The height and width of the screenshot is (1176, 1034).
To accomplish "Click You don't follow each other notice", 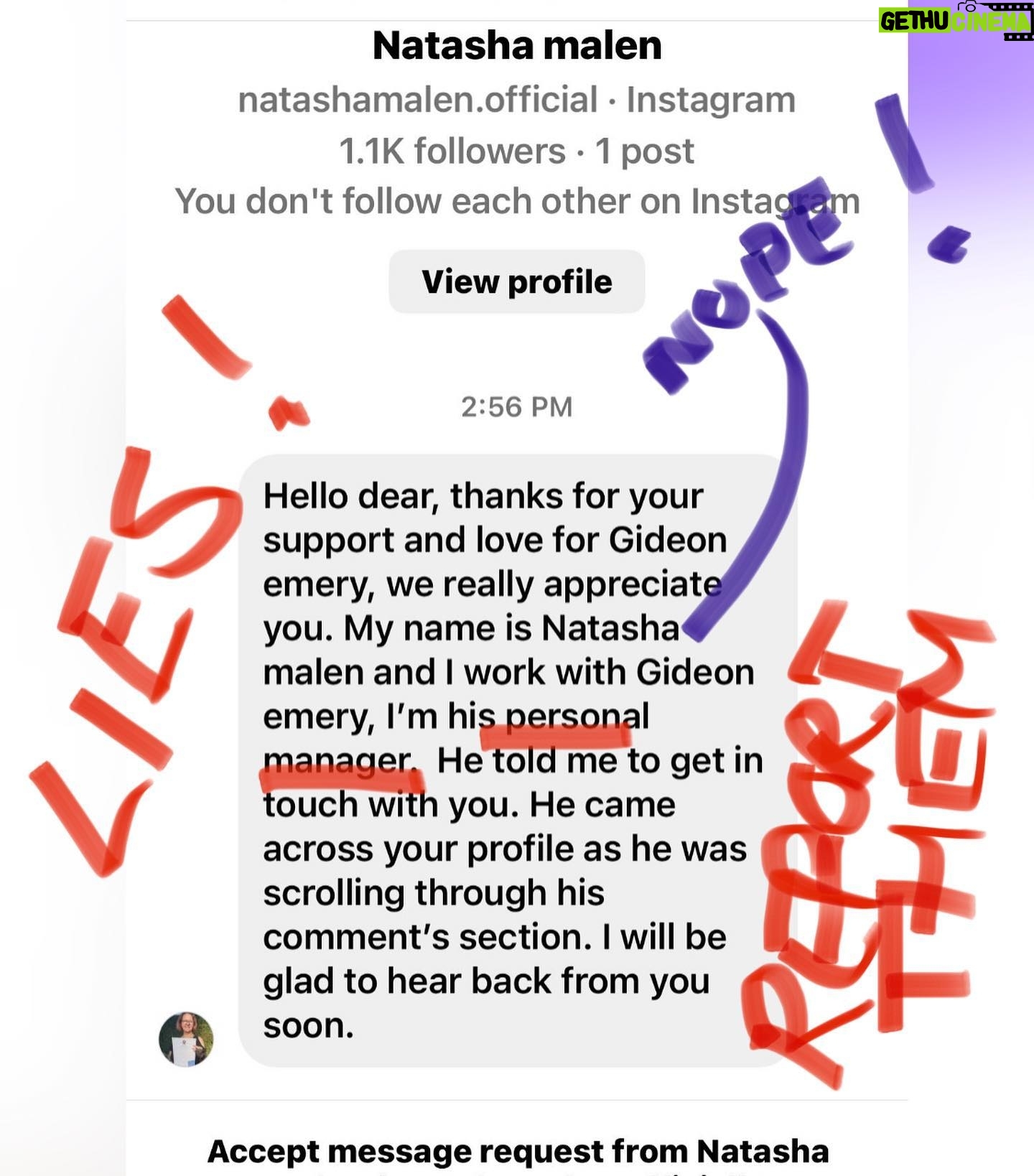I will (518, 201).
